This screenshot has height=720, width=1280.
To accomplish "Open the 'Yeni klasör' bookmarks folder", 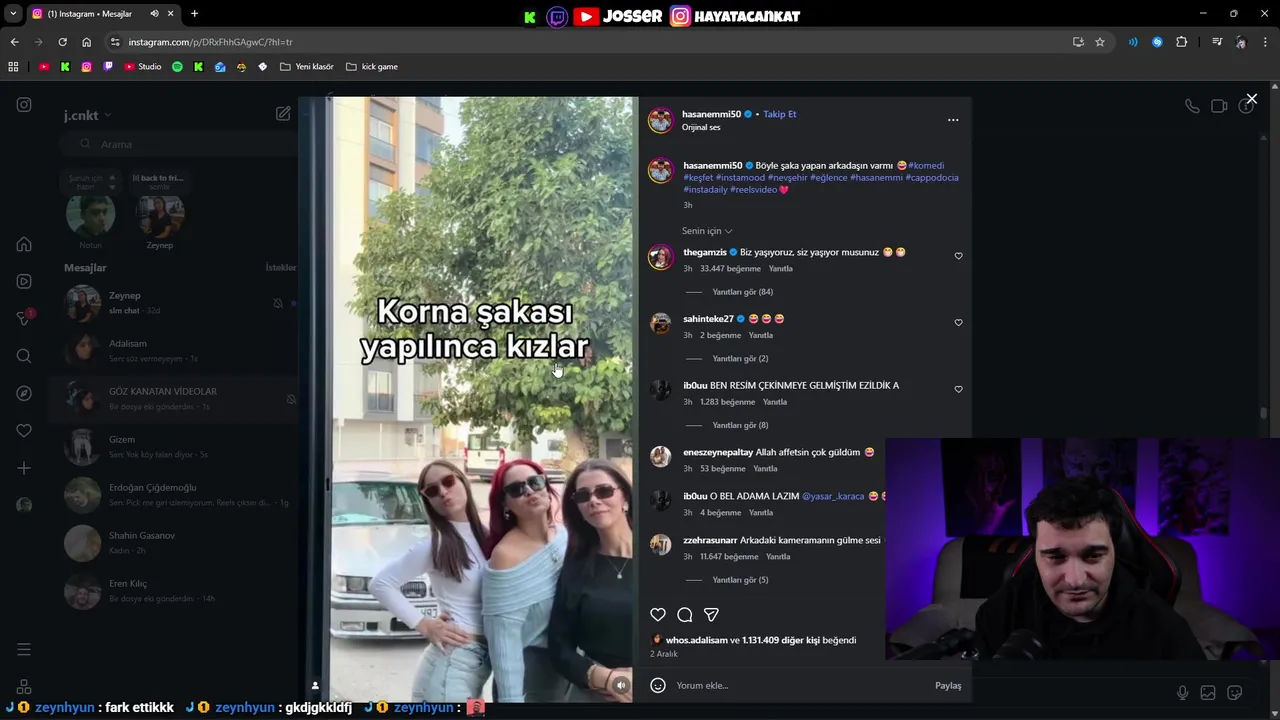I will [x=307, y=67].
